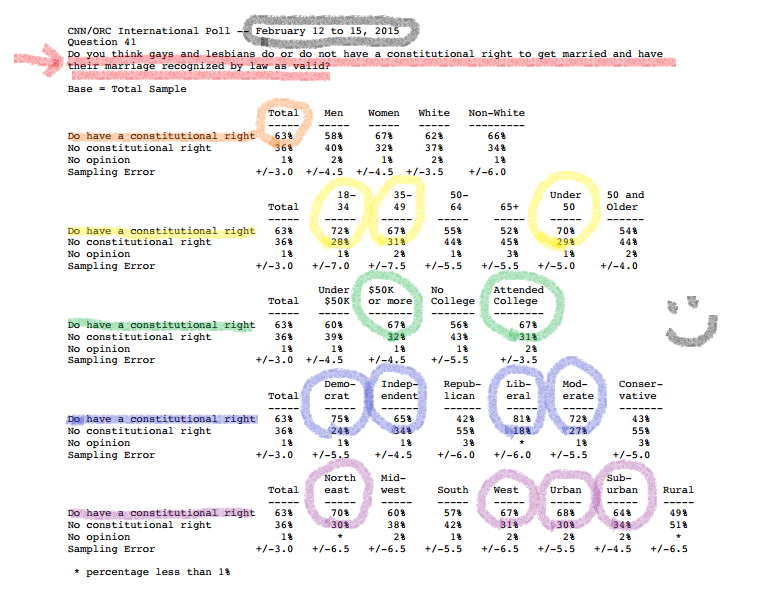This screenshot has height=602, width=760.
Task: Select the "Women" column header
Action: [x=383, y=113]
